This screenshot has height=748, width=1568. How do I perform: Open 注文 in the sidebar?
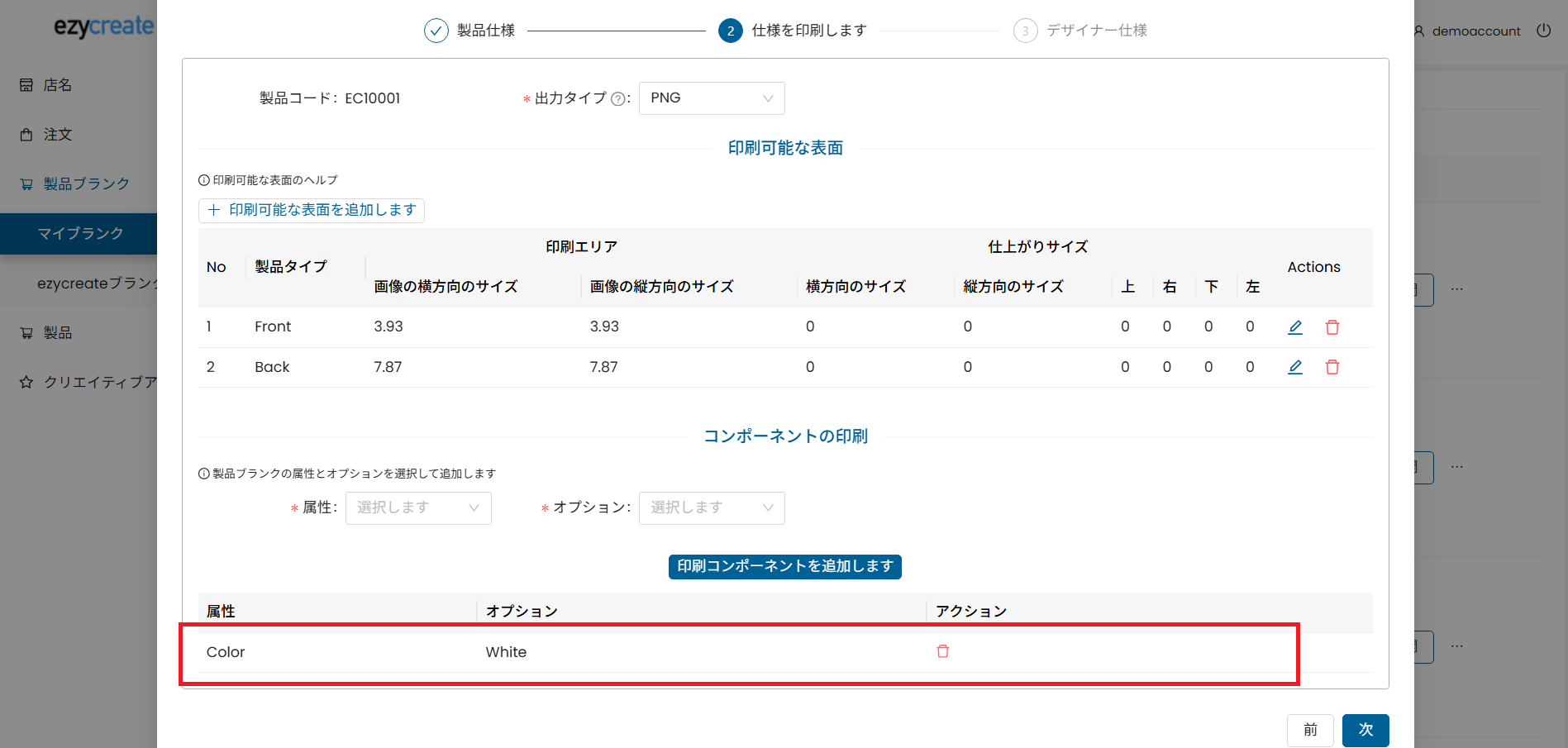tap(58, 135)
